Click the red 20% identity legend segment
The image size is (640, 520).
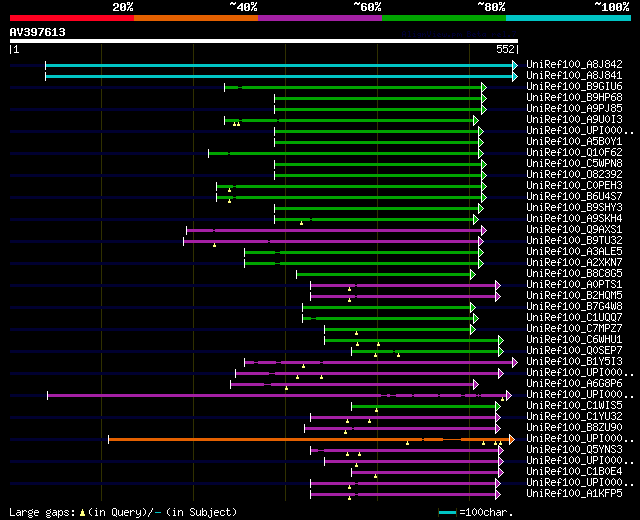pos(72,18)
